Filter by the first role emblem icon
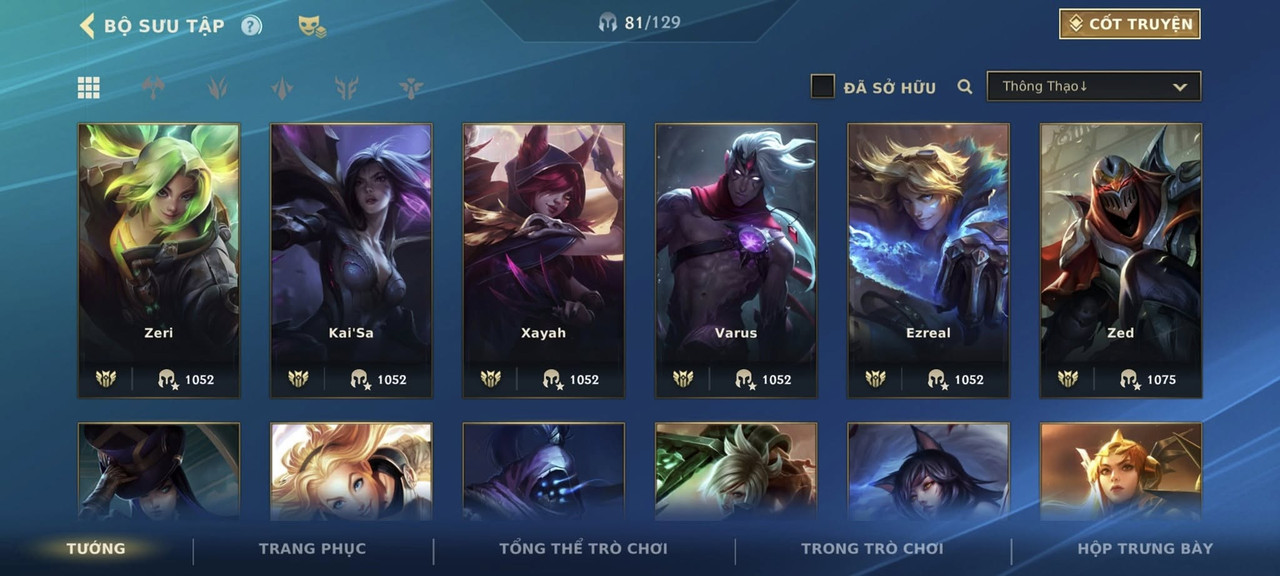Viewport: 1280px width, 576px height. [152, 88]
